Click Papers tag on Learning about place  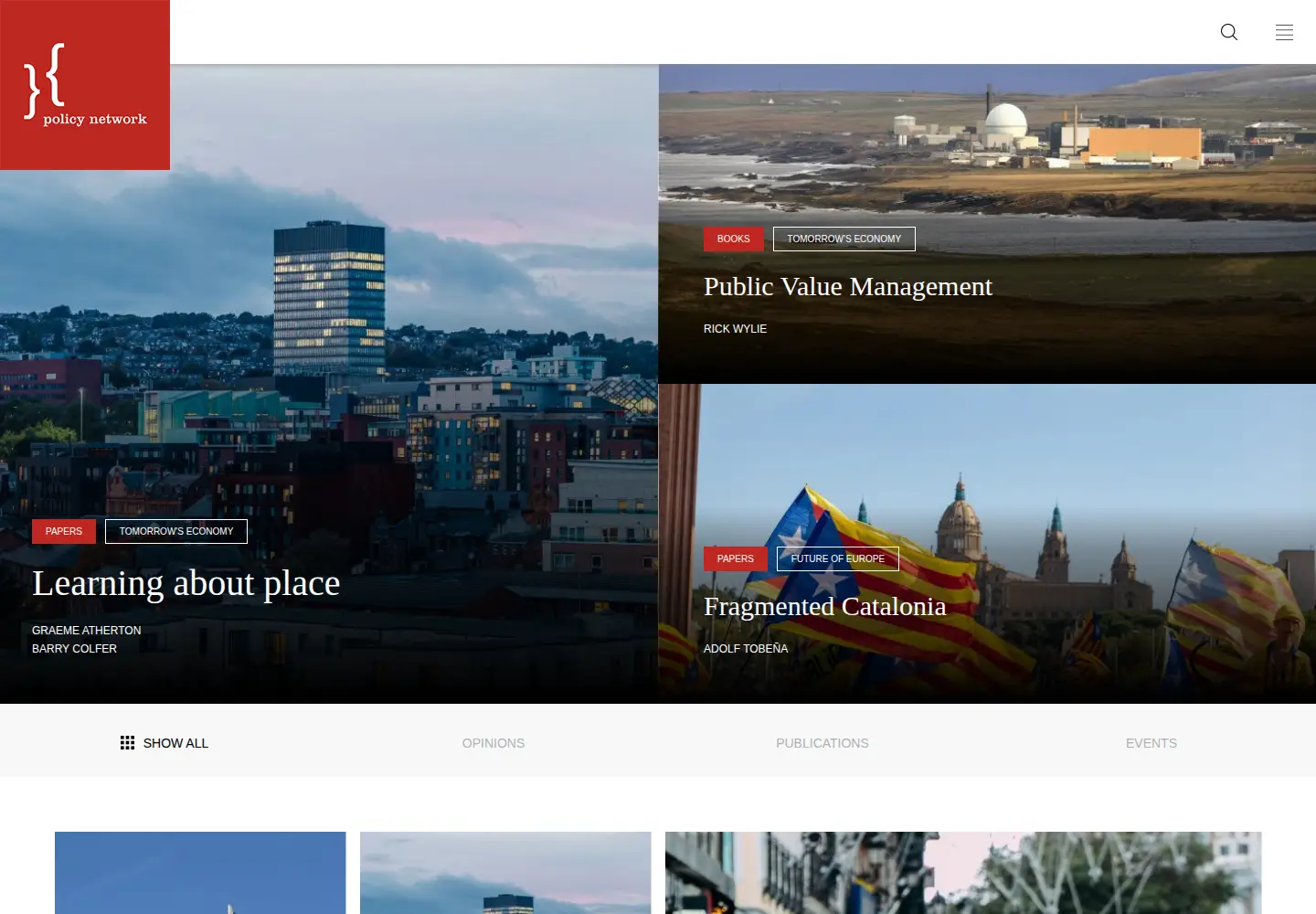coord(64,531)
